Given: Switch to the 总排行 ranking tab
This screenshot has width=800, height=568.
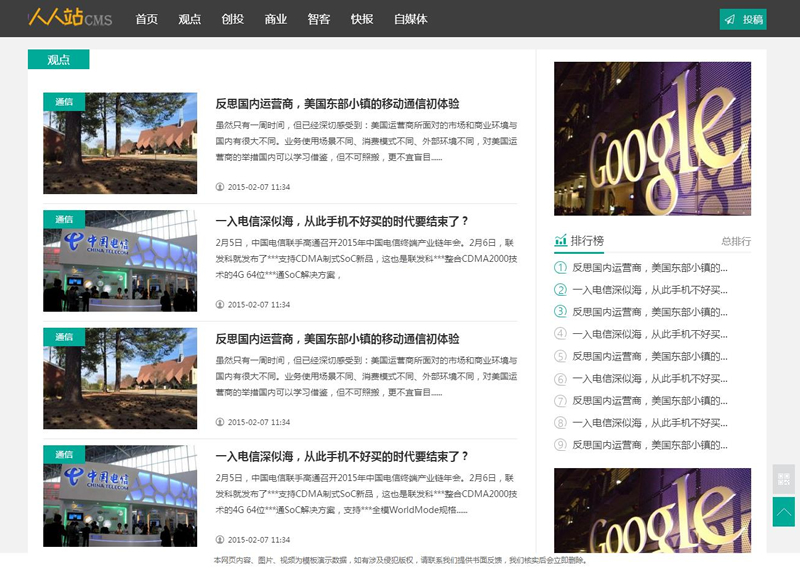Looking at the screenshot, I should [x=735, y=241].
